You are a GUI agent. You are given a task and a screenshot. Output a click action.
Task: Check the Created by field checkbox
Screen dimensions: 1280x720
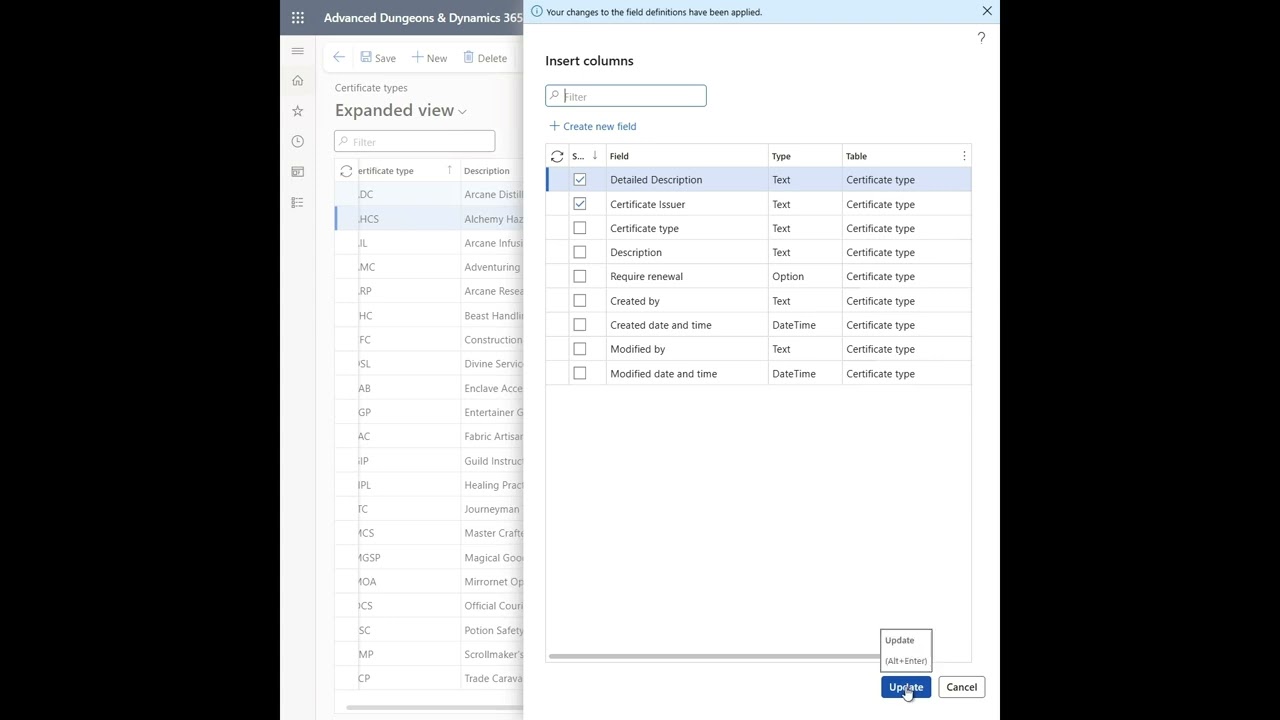pos(580,301)
